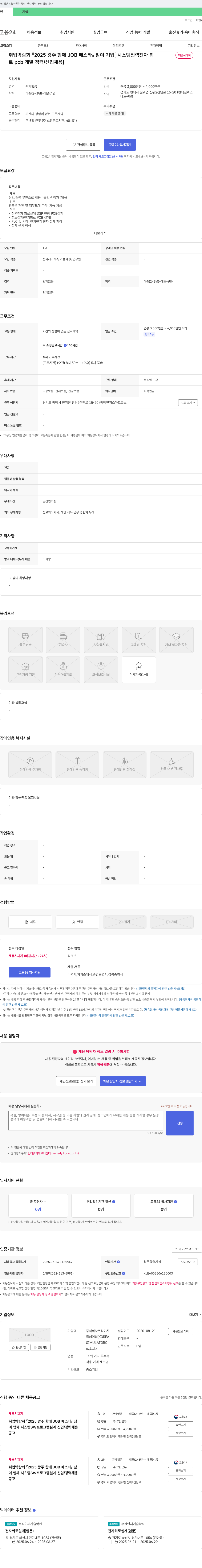Viewport: 202px width, 1568px height.
Task: Click the 전송 button to send question
Action: click(180, 1123)
